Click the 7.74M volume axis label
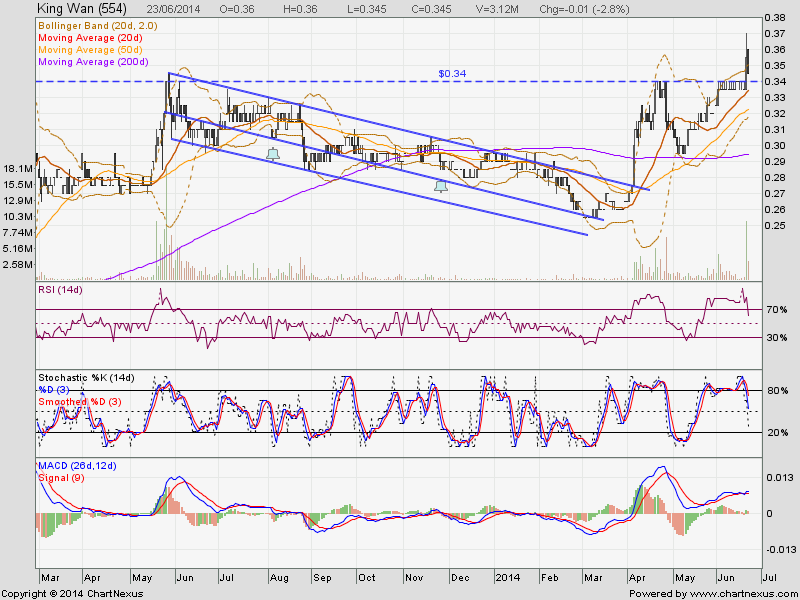This screenshot has width=800, height=600. point(19,233)
